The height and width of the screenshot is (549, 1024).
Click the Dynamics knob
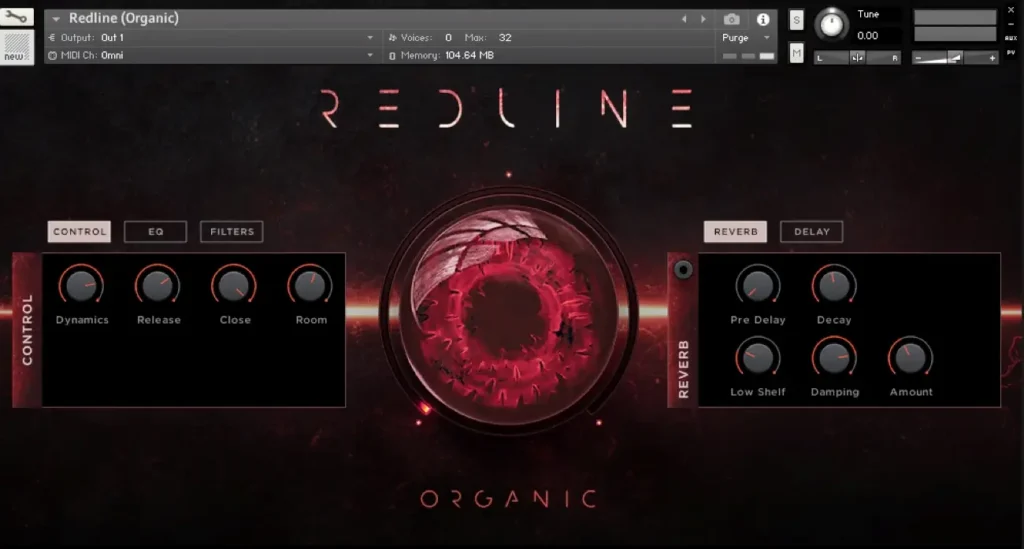pyautogui.click(x=81, y=286)
